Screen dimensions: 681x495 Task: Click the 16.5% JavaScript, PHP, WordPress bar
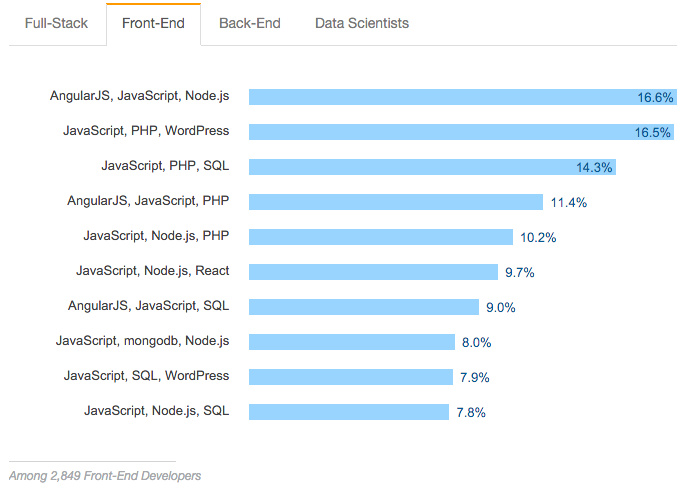point(461,132)
